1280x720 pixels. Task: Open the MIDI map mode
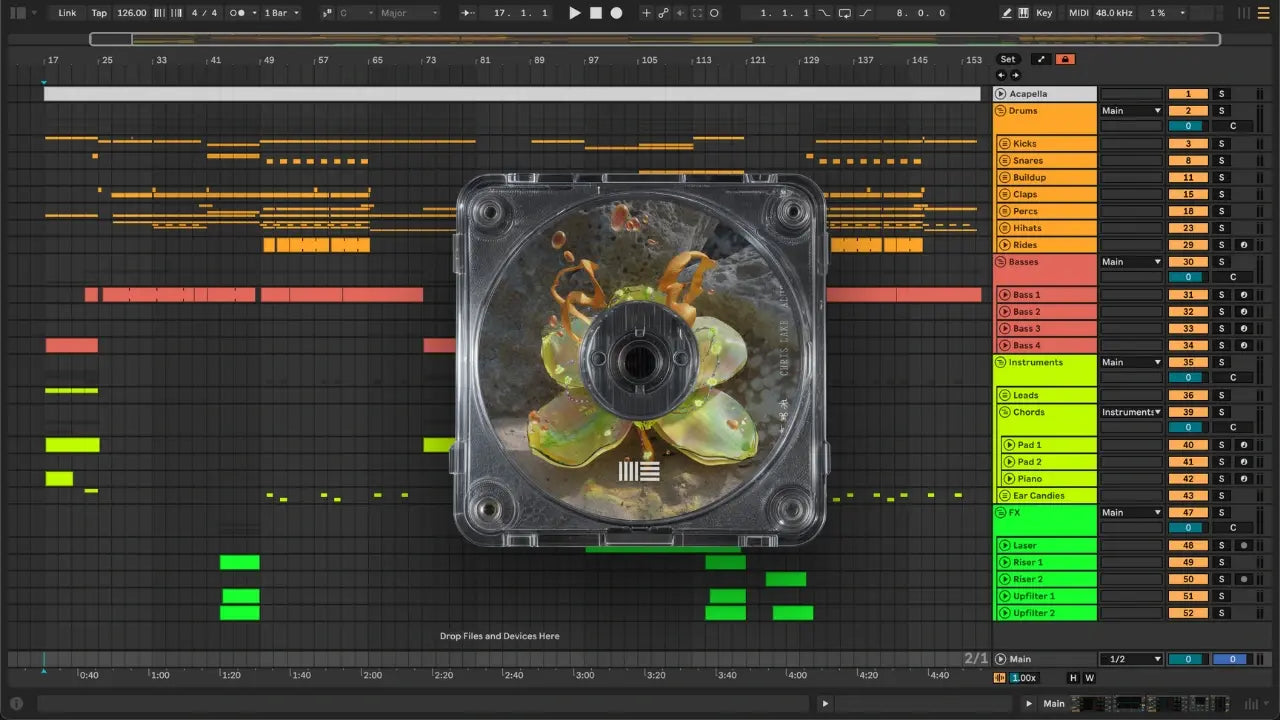click(1078, 13)
